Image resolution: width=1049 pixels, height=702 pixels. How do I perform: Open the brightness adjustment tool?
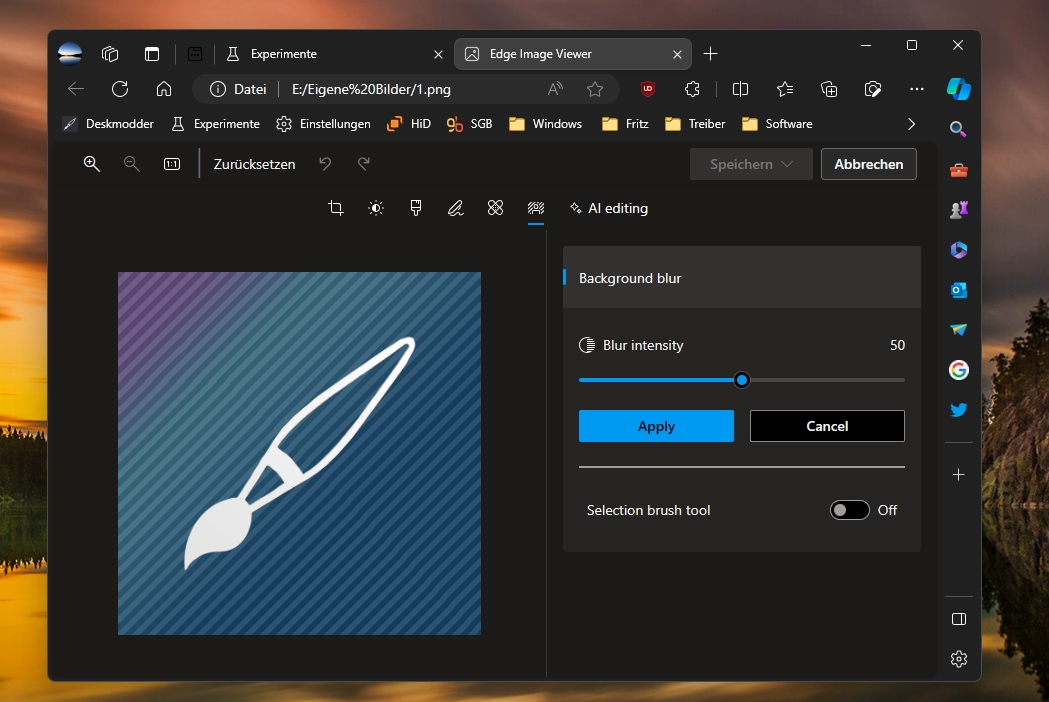coord(376,208)
